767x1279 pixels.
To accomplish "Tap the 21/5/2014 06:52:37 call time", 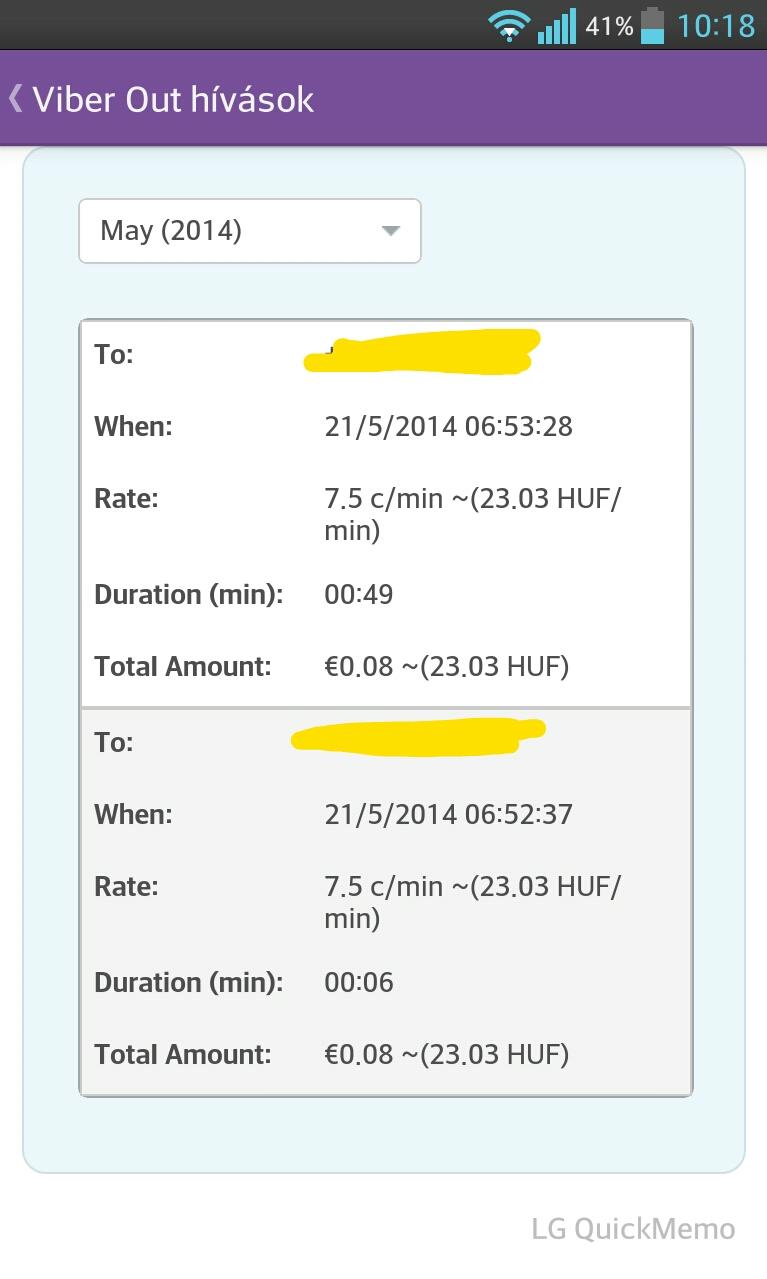I will click(x=449, y=815).
